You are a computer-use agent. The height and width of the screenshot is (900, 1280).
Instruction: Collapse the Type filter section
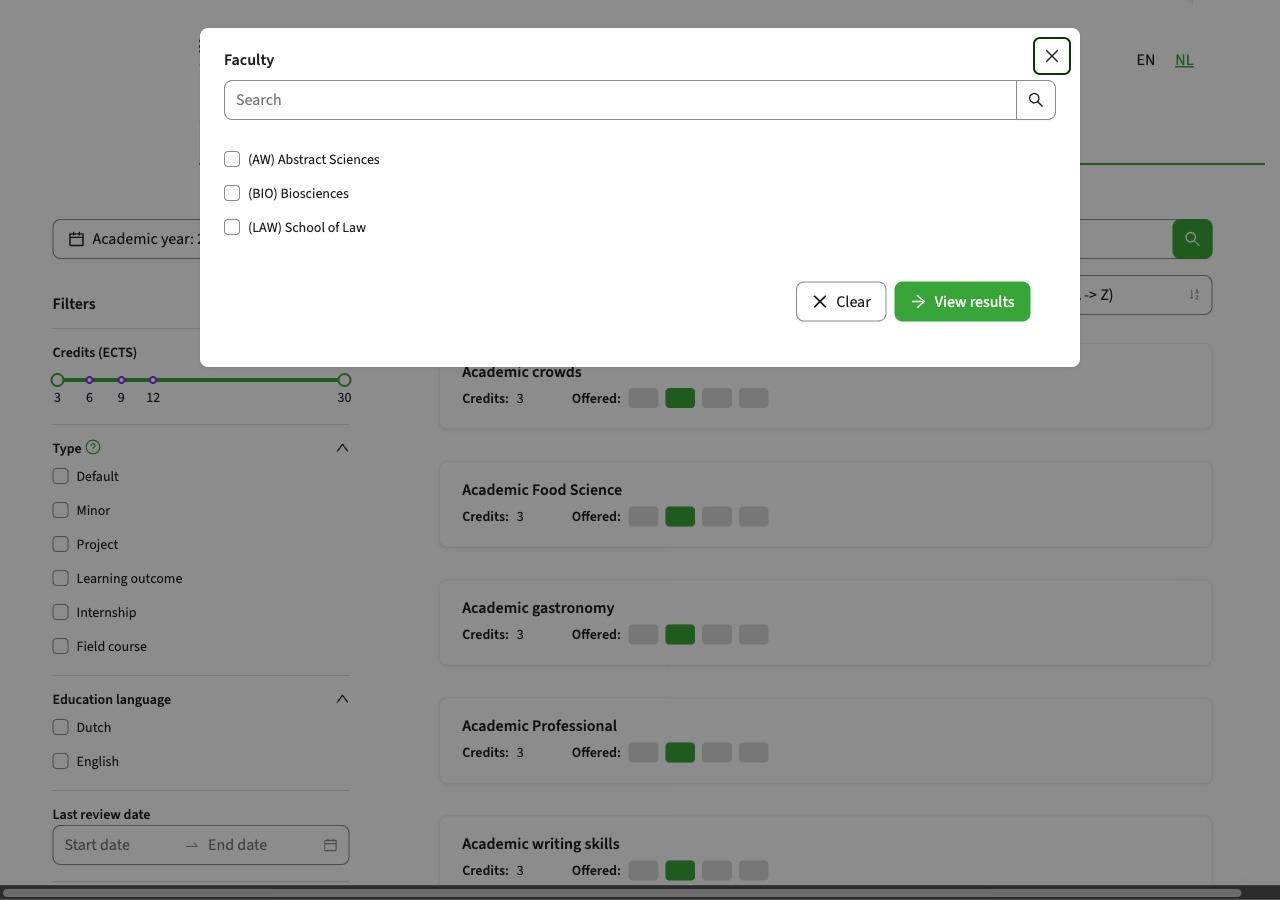(x=342, y=448)
